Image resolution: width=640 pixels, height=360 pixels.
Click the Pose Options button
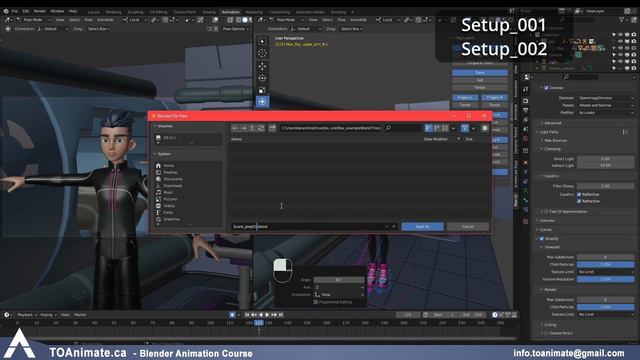coord(235,29)
